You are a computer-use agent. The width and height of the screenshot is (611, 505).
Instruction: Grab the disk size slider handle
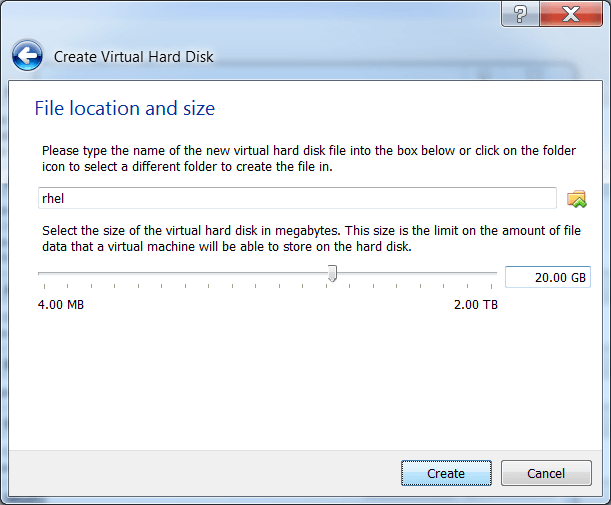pos(332,273)
